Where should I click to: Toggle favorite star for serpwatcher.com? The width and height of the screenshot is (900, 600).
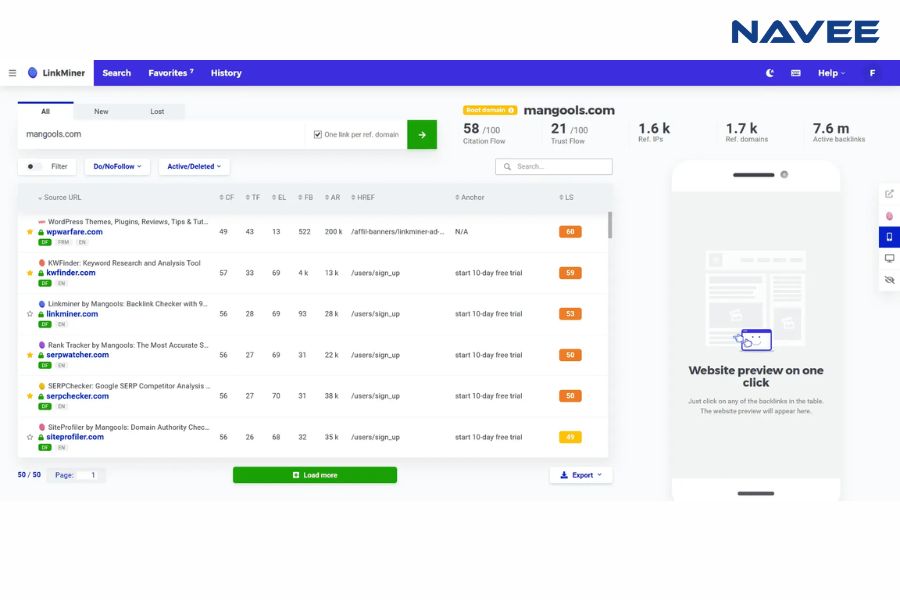click(x=30, y=355)
